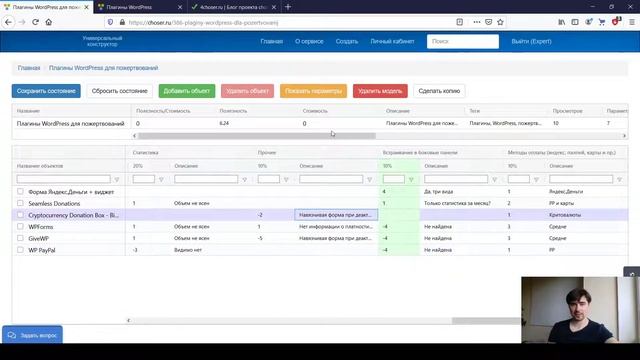Click the green Добавить объект button
640x360 pixels.
(187, 91)
